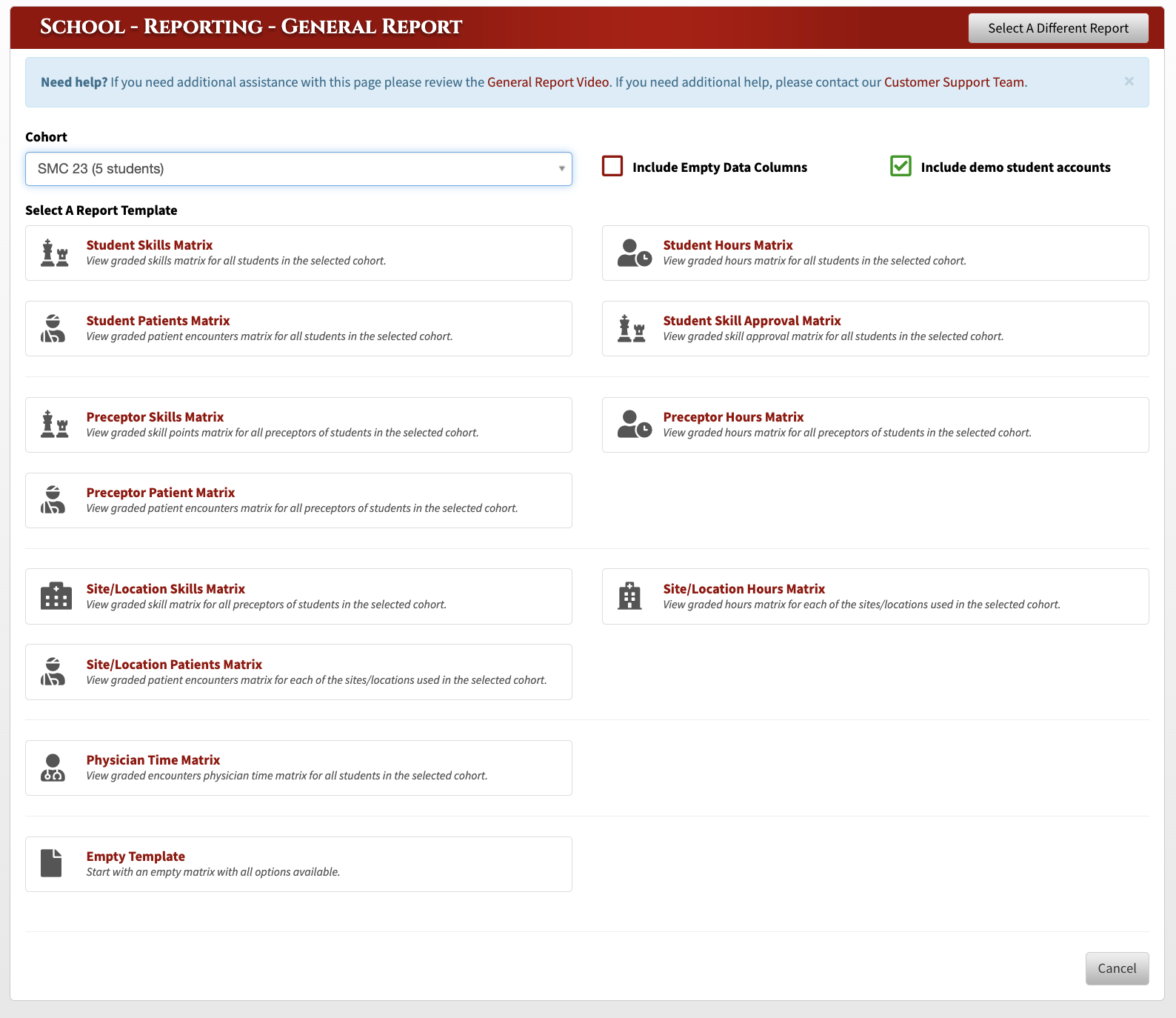Click the building icon beside Site/Location Hours Matrix
This screenshot has width=1176, height=1018.
tap(629, 596)
